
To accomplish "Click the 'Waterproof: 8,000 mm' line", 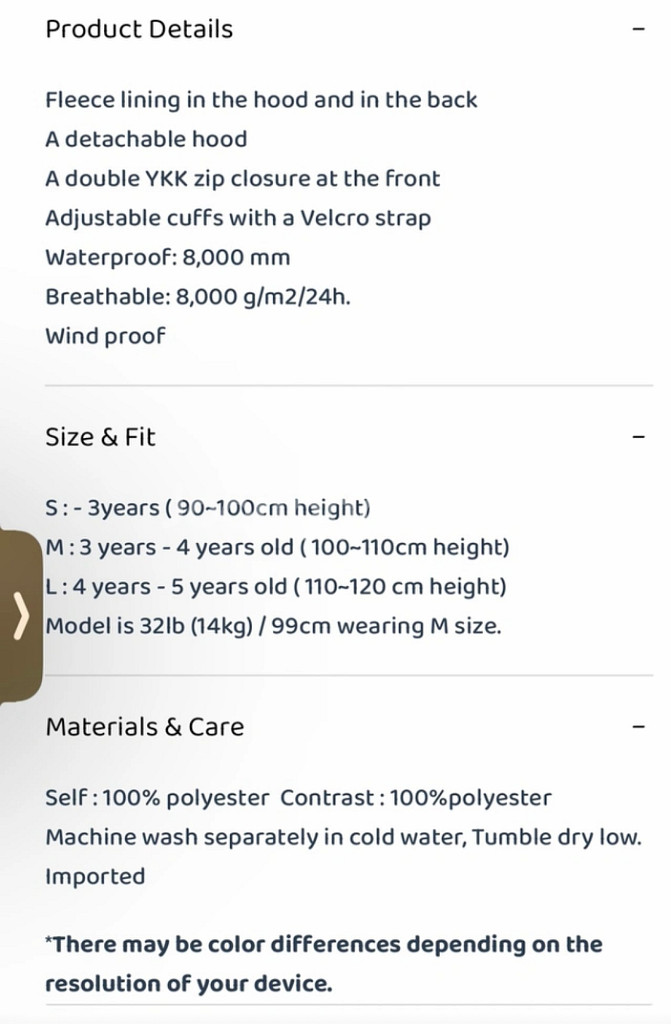I will pos(167,257).
